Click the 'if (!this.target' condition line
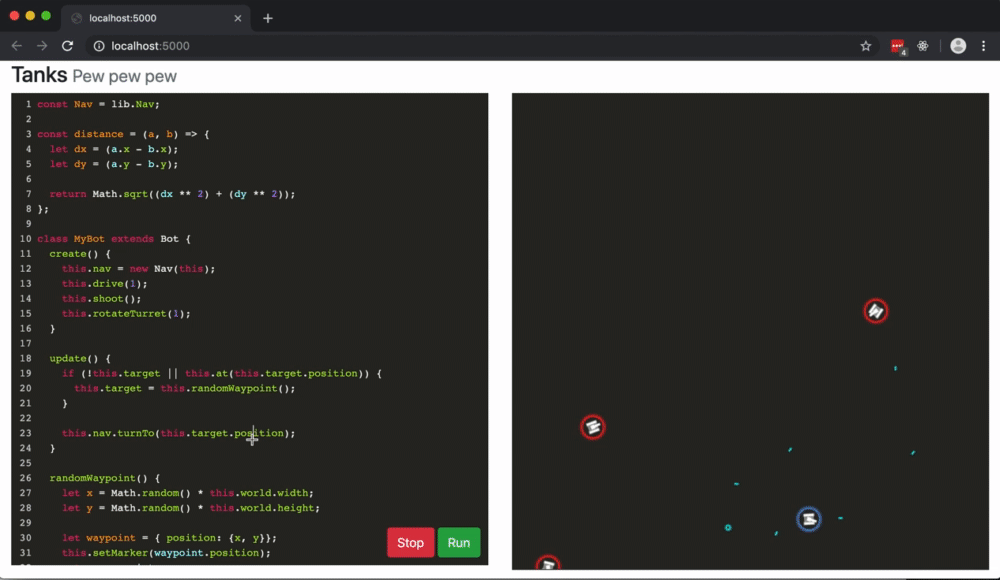 click(x=221, y=373)
